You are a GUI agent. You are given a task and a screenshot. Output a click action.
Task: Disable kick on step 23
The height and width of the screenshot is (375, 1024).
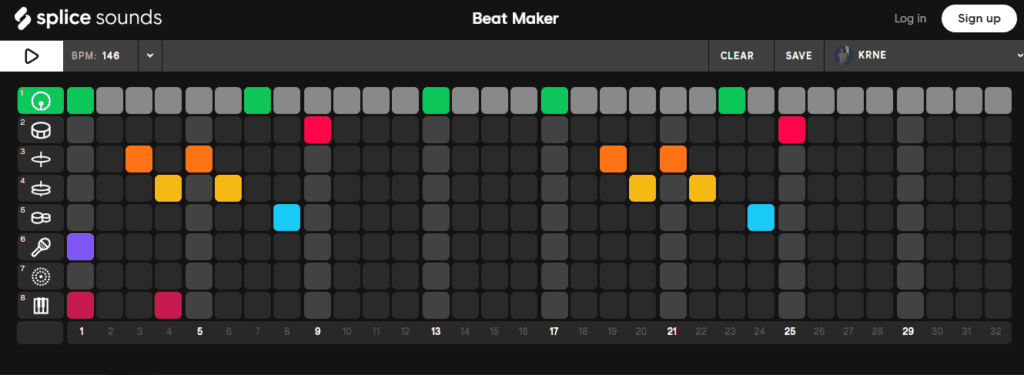[732, 101]
